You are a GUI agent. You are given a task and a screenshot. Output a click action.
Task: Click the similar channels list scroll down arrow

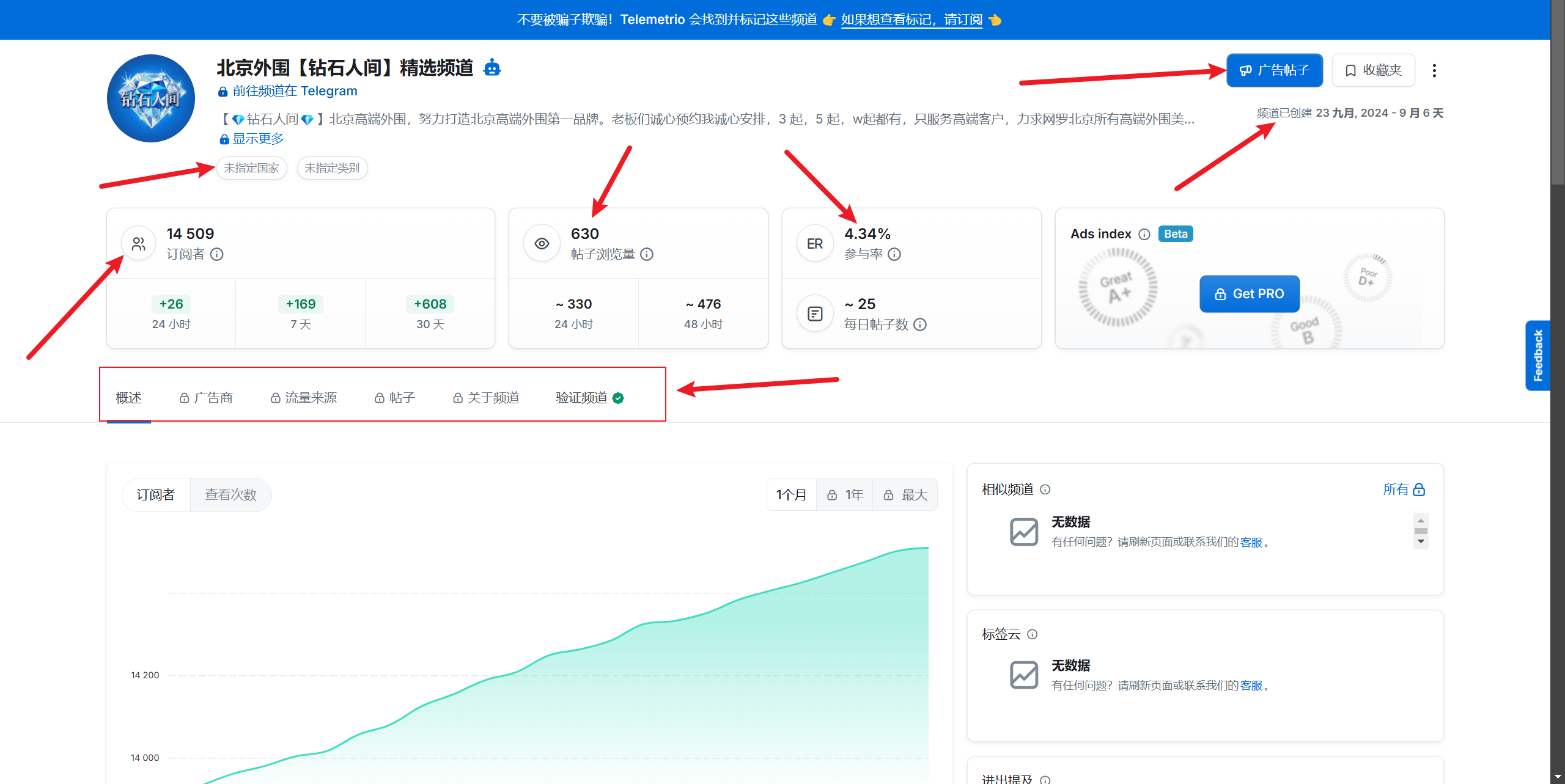coord(1421,541)
